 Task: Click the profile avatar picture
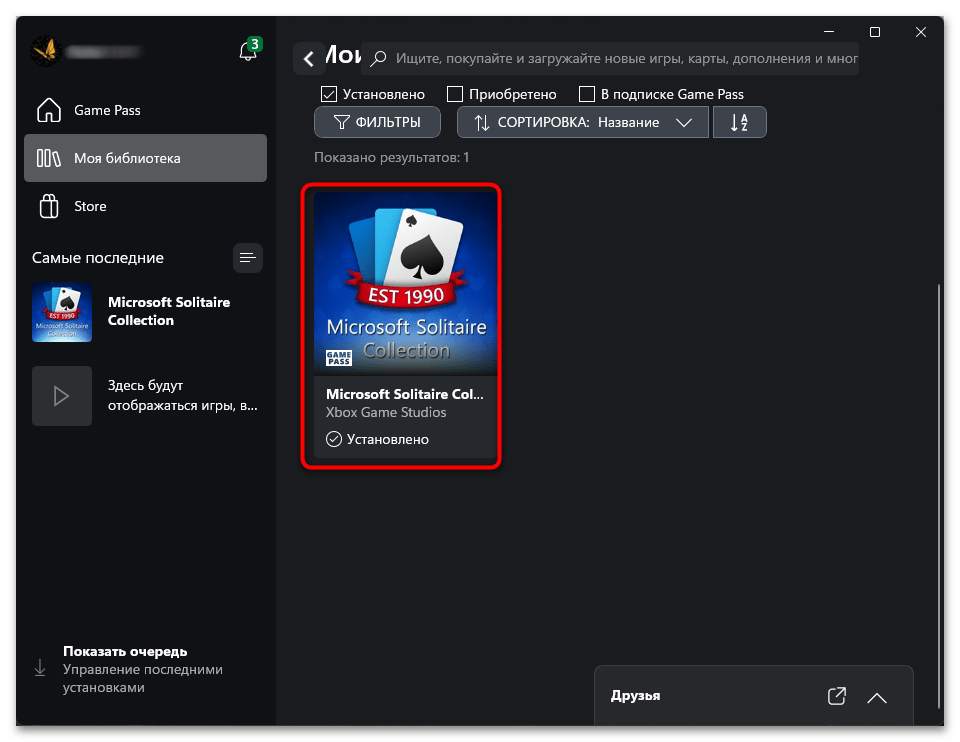pyautogui.click(x=46, y=51)
